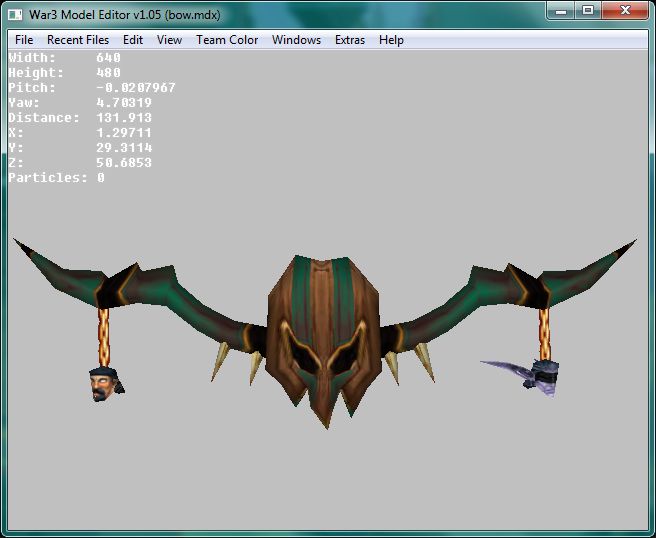Open the Help menu

coord(391,40)
